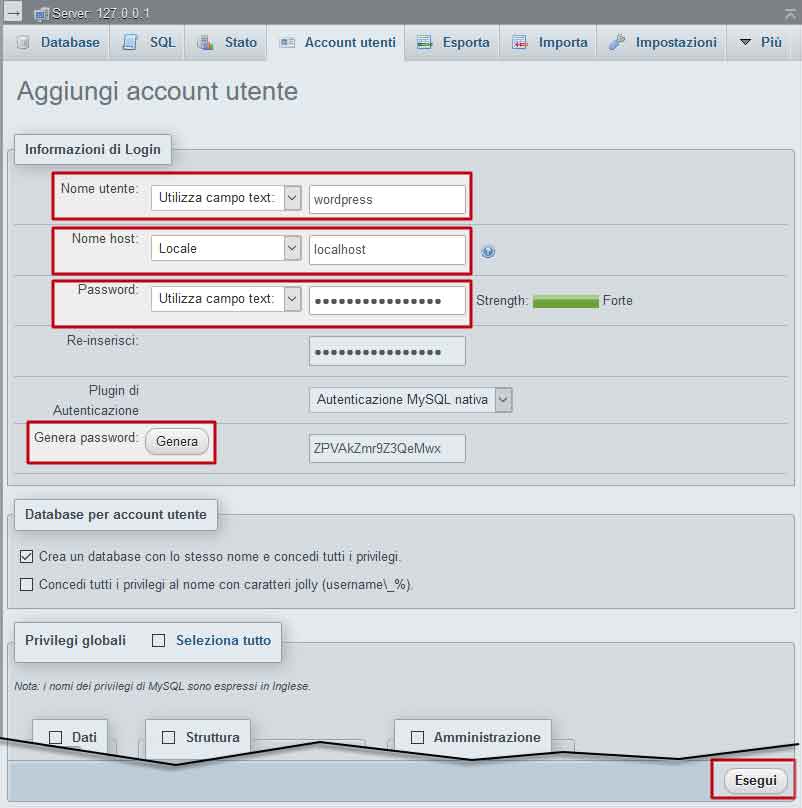Go to the Esporta tab

click(x=453, y=42)
